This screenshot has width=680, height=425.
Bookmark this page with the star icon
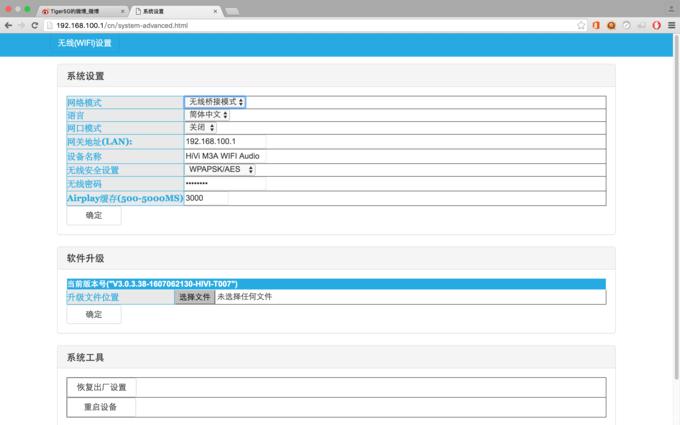tap(581, 25)
